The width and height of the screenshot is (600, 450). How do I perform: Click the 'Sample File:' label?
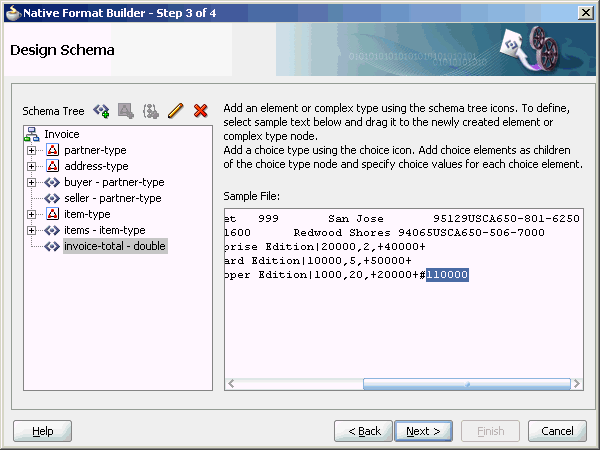pos(251,196)
